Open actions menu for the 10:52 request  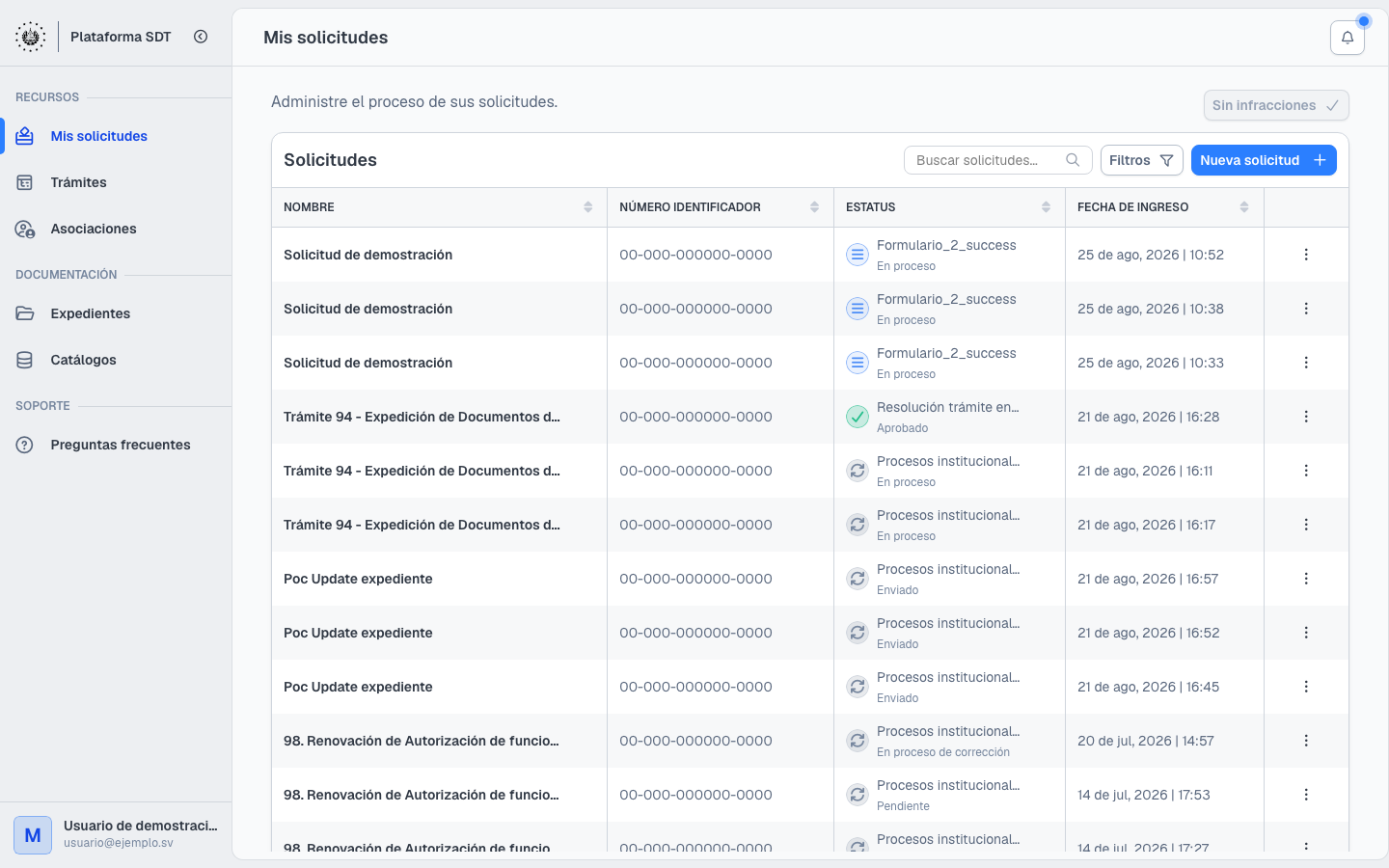[x=1306, y=255]
